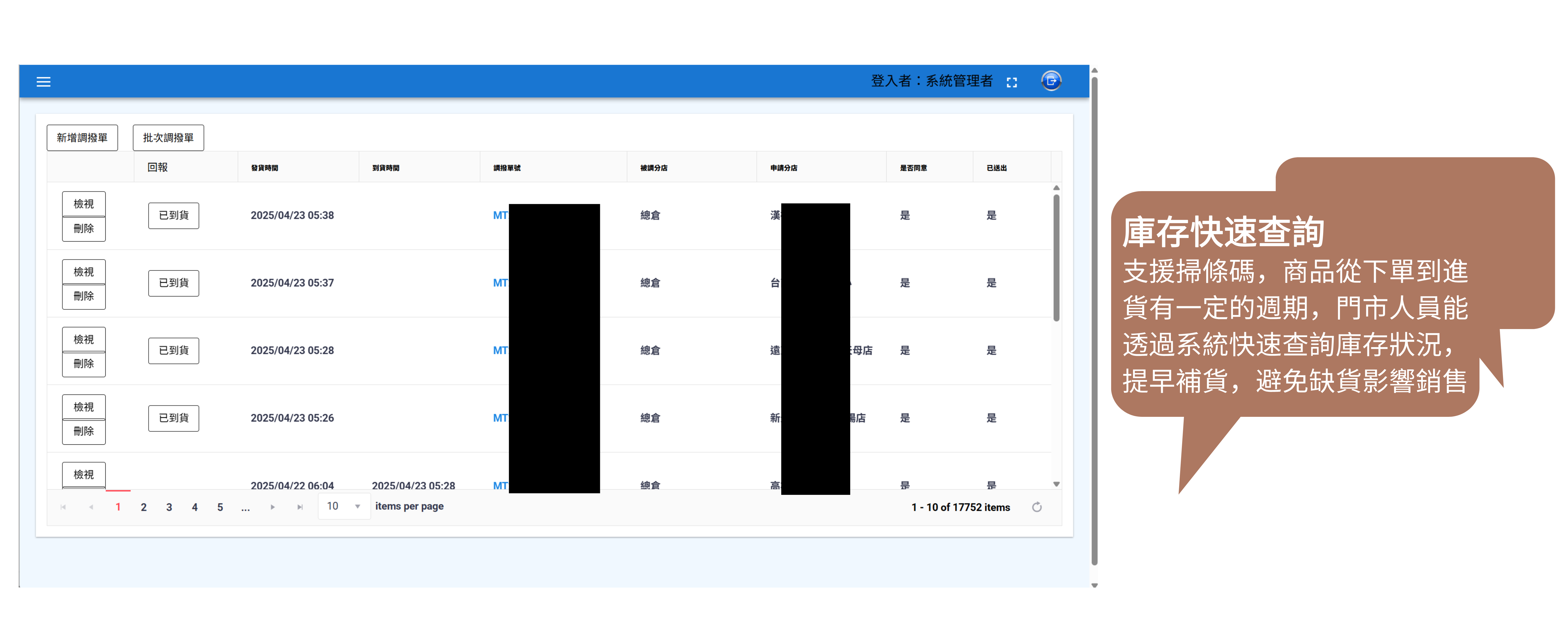Click 刪除 button in second row
The height and width of the screenshot is (627, 1568).
(x=84, y=296)
